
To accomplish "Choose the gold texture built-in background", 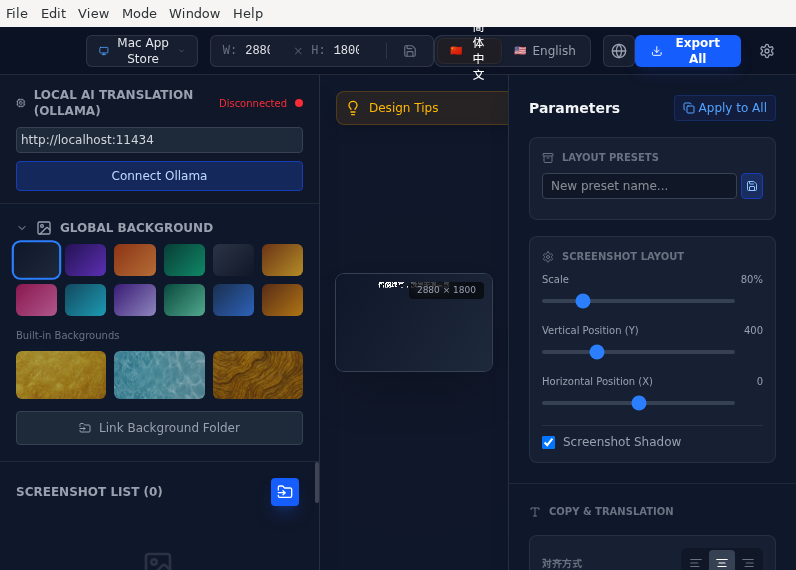I will 61,375.
